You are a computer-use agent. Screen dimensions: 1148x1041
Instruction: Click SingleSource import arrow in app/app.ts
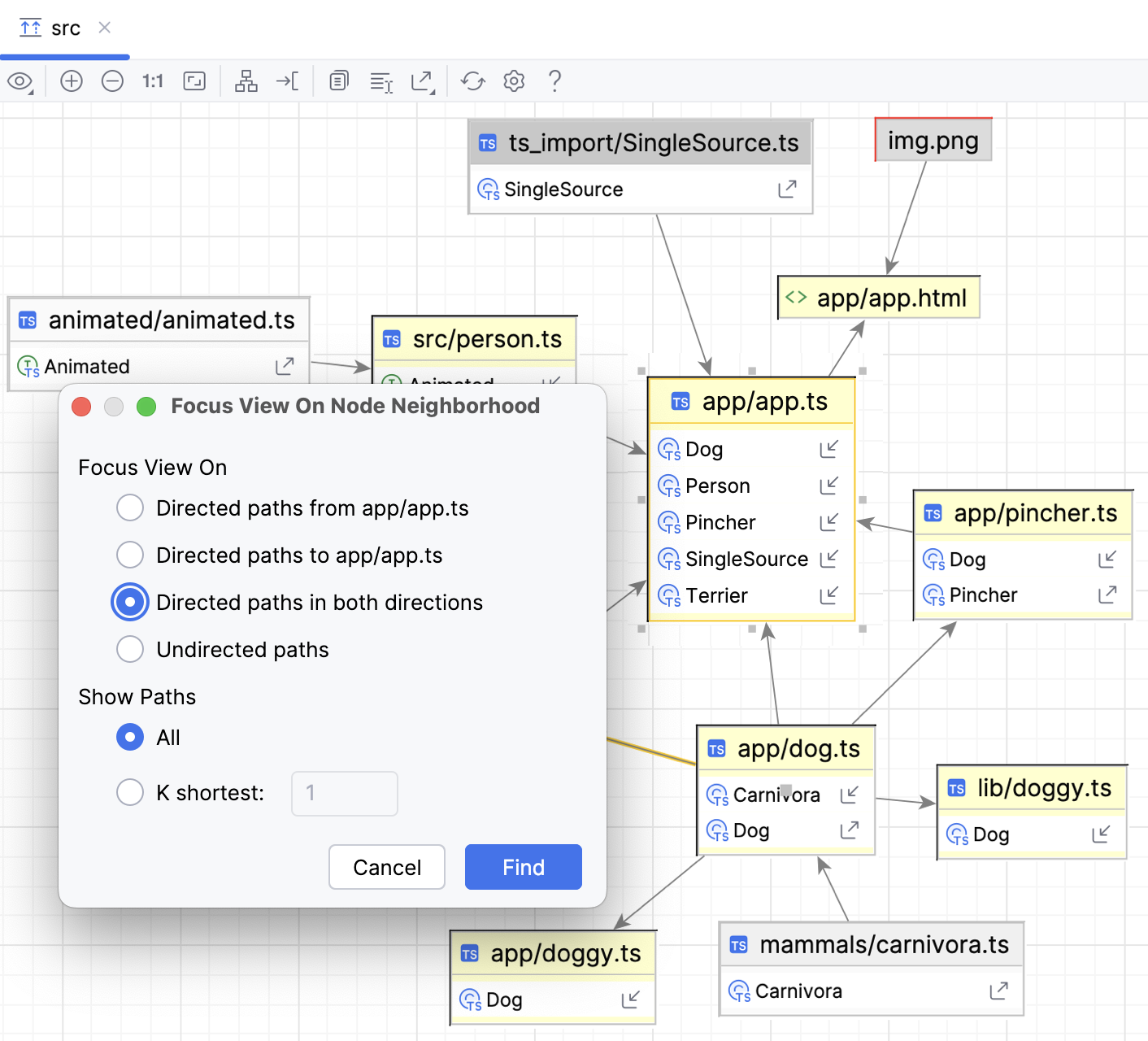point(828,559)
